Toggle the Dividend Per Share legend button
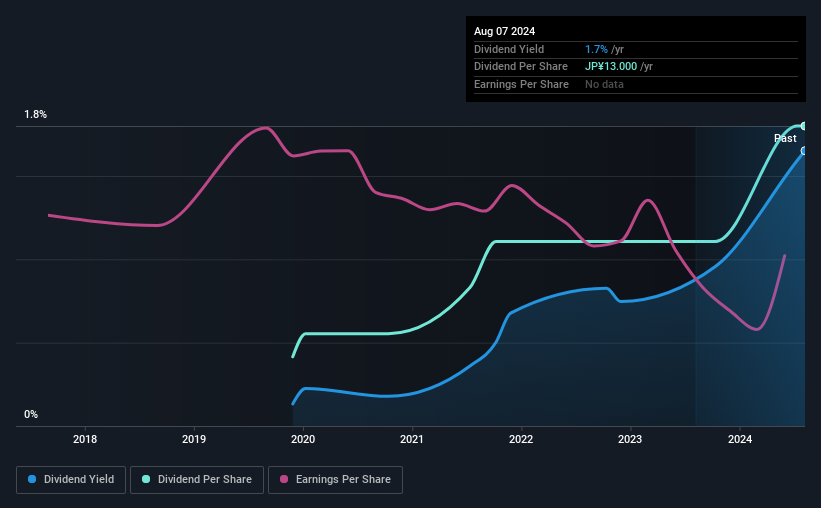Image resolution: width=821 pixels, height=508 pixels. click(x=197, y=480)
